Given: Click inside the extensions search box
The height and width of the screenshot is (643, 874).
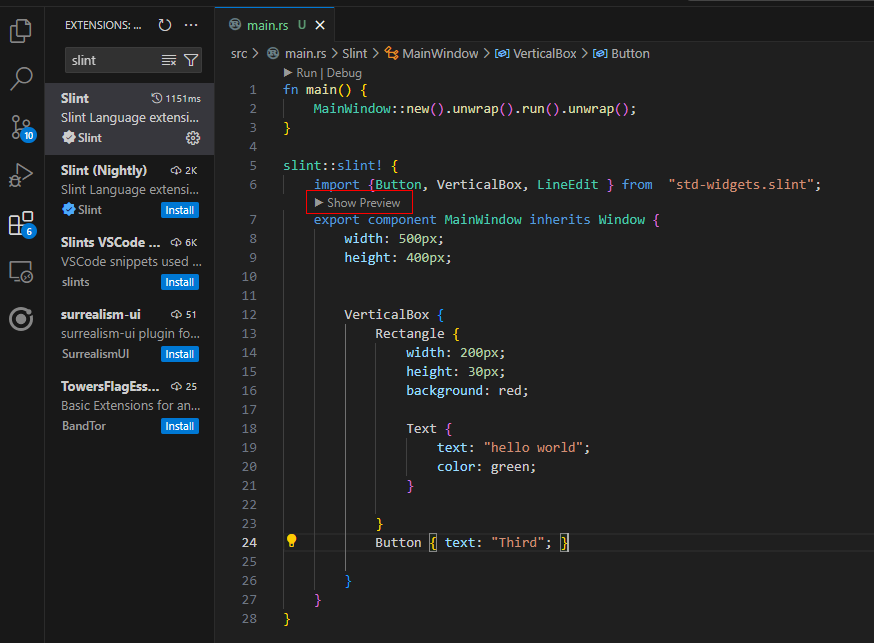Looking at the screenshot, I should pos(110,60).
